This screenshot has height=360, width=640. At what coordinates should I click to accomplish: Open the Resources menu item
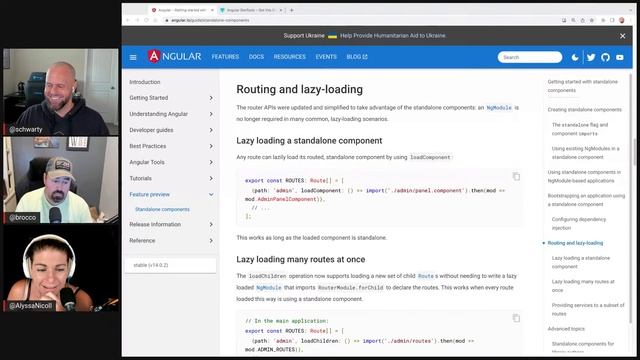pos(289,57)
